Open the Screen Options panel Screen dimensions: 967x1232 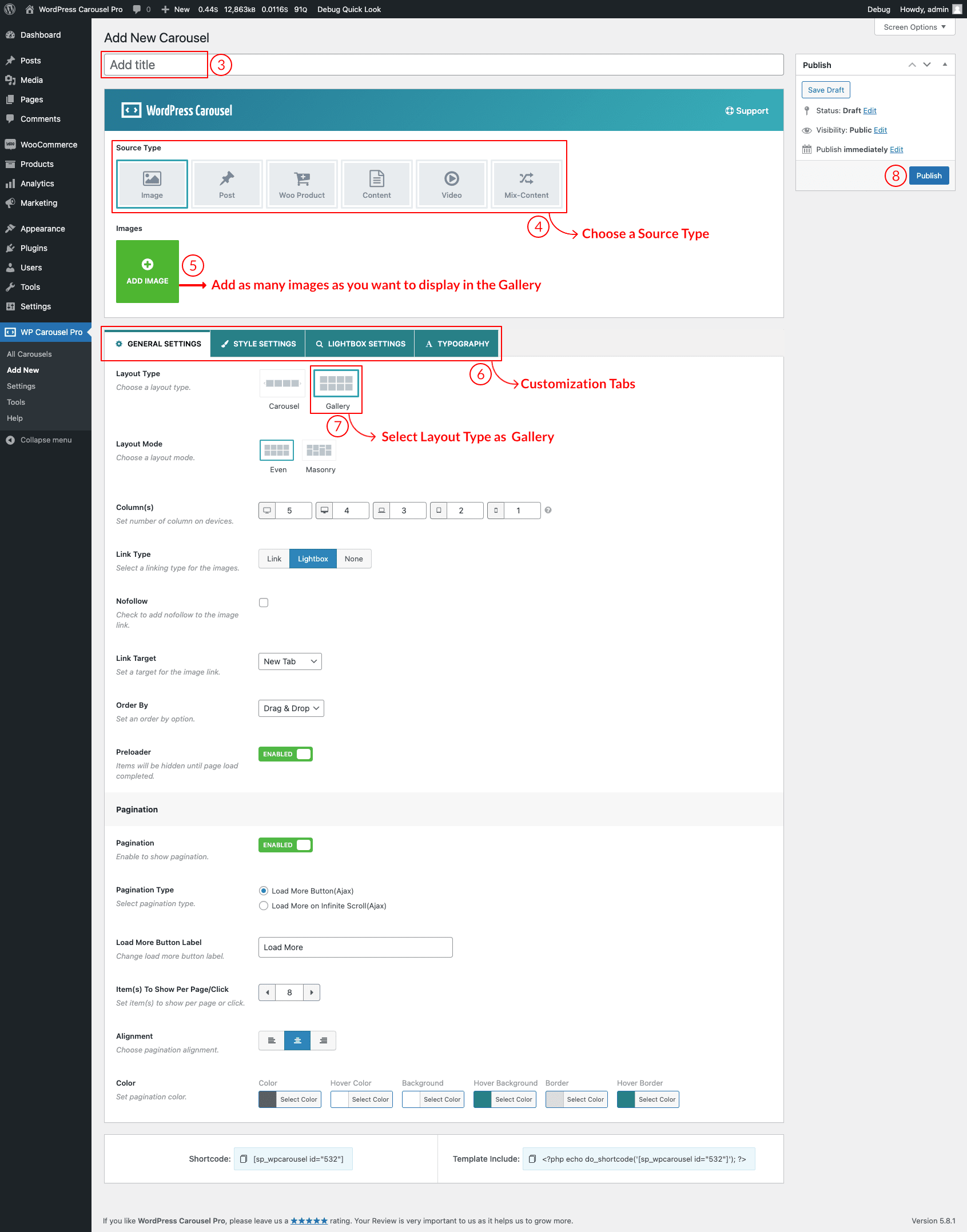pos(914,27)
